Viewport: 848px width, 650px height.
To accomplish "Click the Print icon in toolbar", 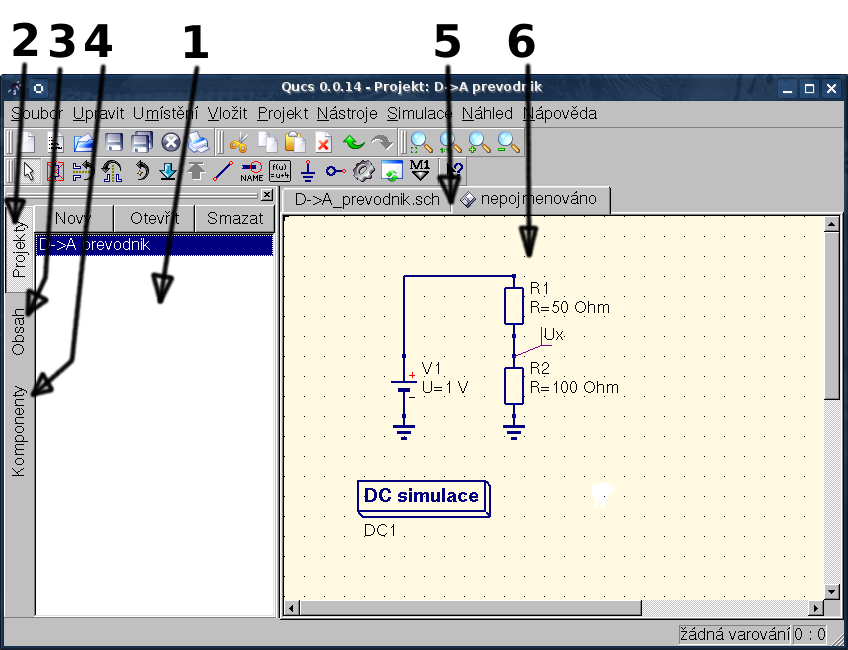I will [198, 142].
